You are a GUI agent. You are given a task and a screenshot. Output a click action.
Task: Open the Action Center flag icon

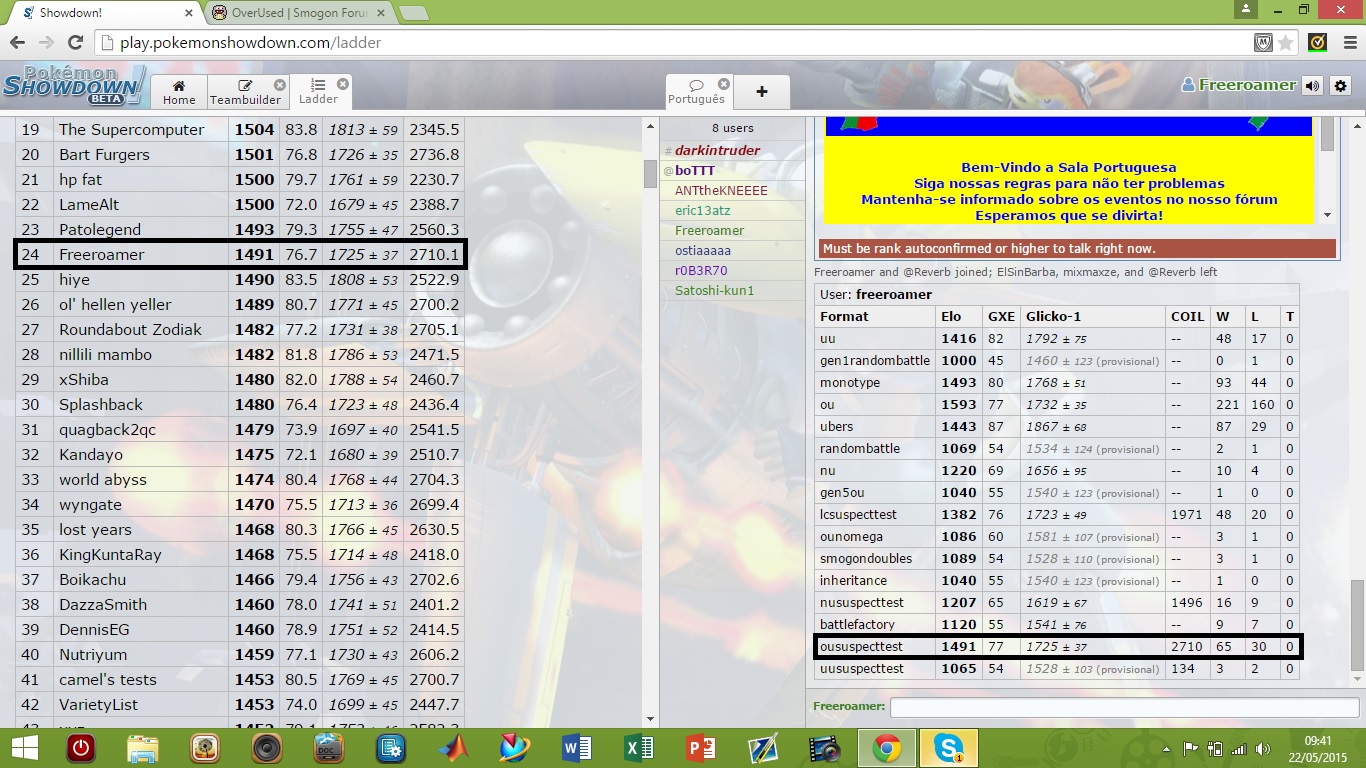coord(1192,748)
